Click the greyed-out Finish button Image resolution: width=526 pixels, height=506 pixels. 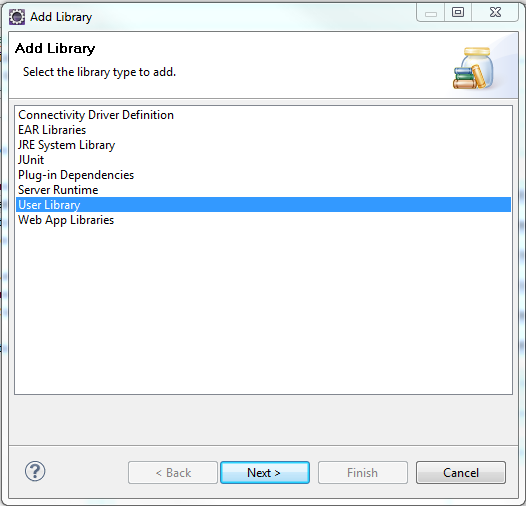363,472
